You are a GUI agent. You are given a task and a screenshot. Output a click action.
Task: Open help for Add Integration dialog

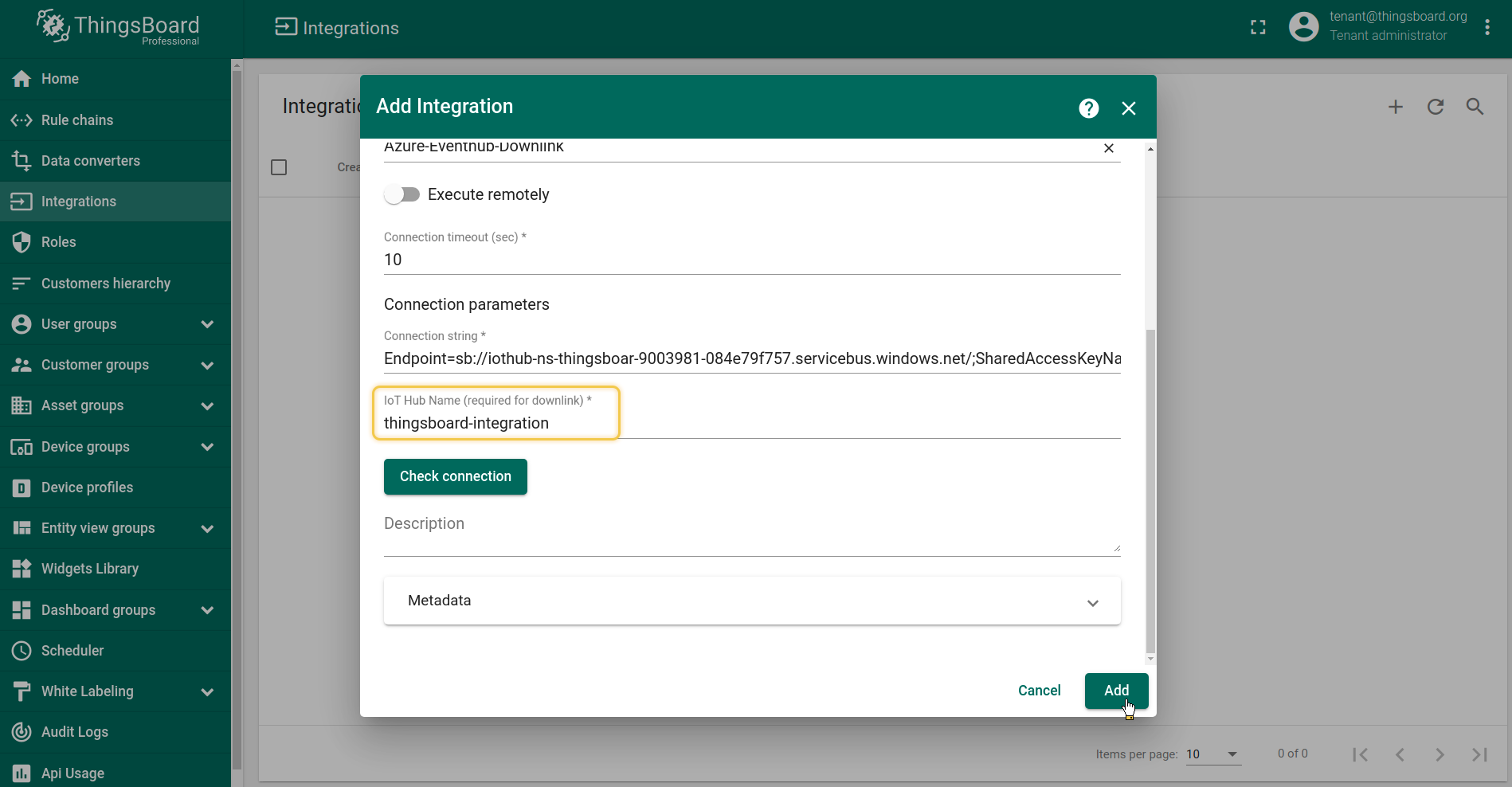click(x=1088, y=108)
